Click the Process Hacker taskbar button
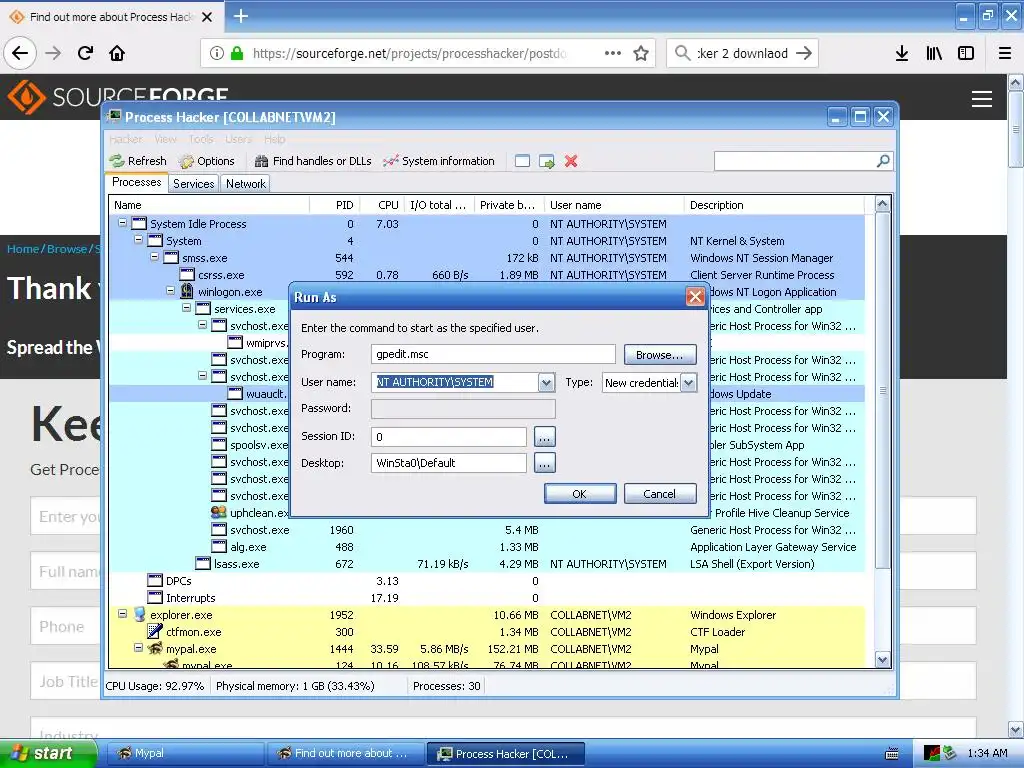 tap(505, 754)
